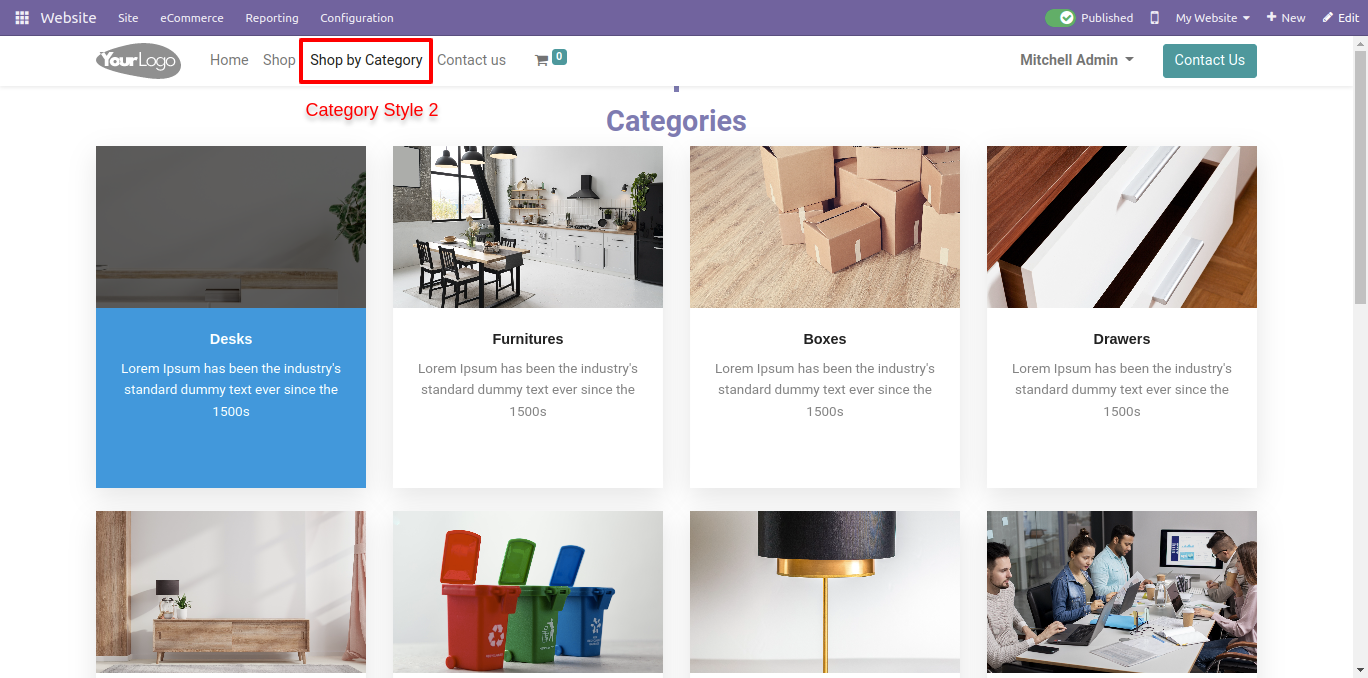This screenshot has width=1368, height=678.
Task: Open the Site menu
Action: point(128,18)
